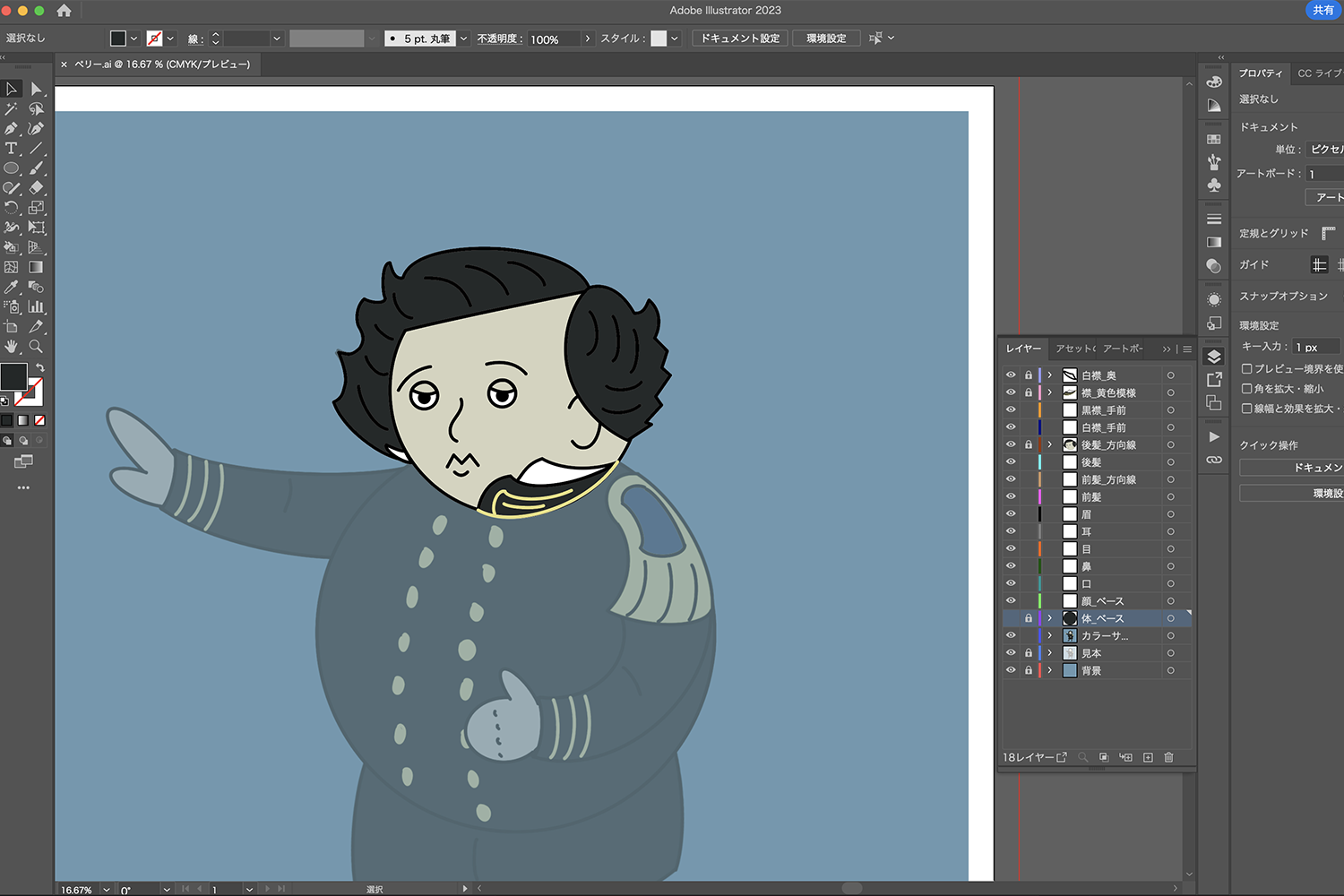
Task: Select the Shape Builder tool
Action: pyautogui.click(x=12, y=247)
